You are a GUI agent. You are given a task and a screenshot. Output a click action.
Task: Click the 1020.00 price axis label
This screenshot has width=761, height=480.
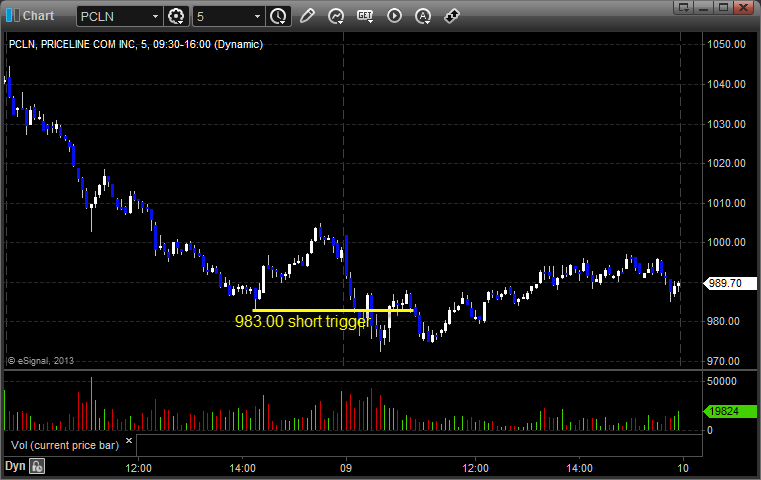click(726, 163)
